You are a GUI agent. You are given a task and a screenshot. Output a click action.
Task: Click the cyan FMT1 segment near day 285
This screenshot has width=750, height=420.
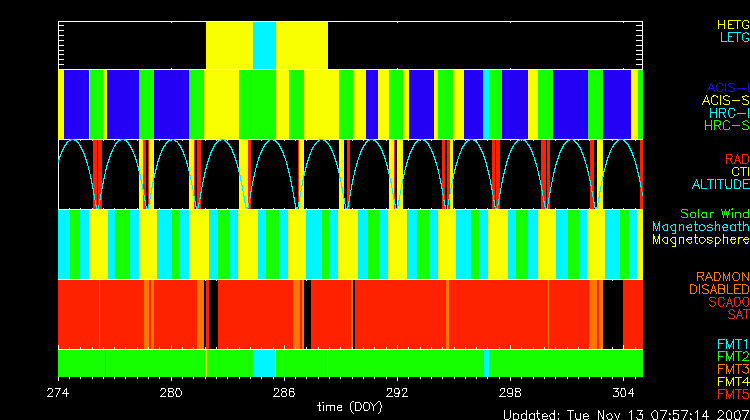(x=264, y=362)
